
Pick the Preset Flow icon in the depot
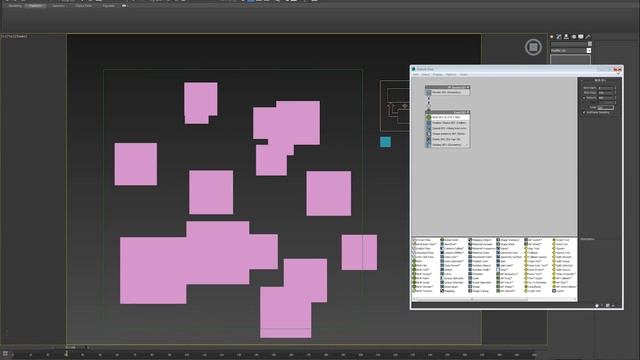414,240
